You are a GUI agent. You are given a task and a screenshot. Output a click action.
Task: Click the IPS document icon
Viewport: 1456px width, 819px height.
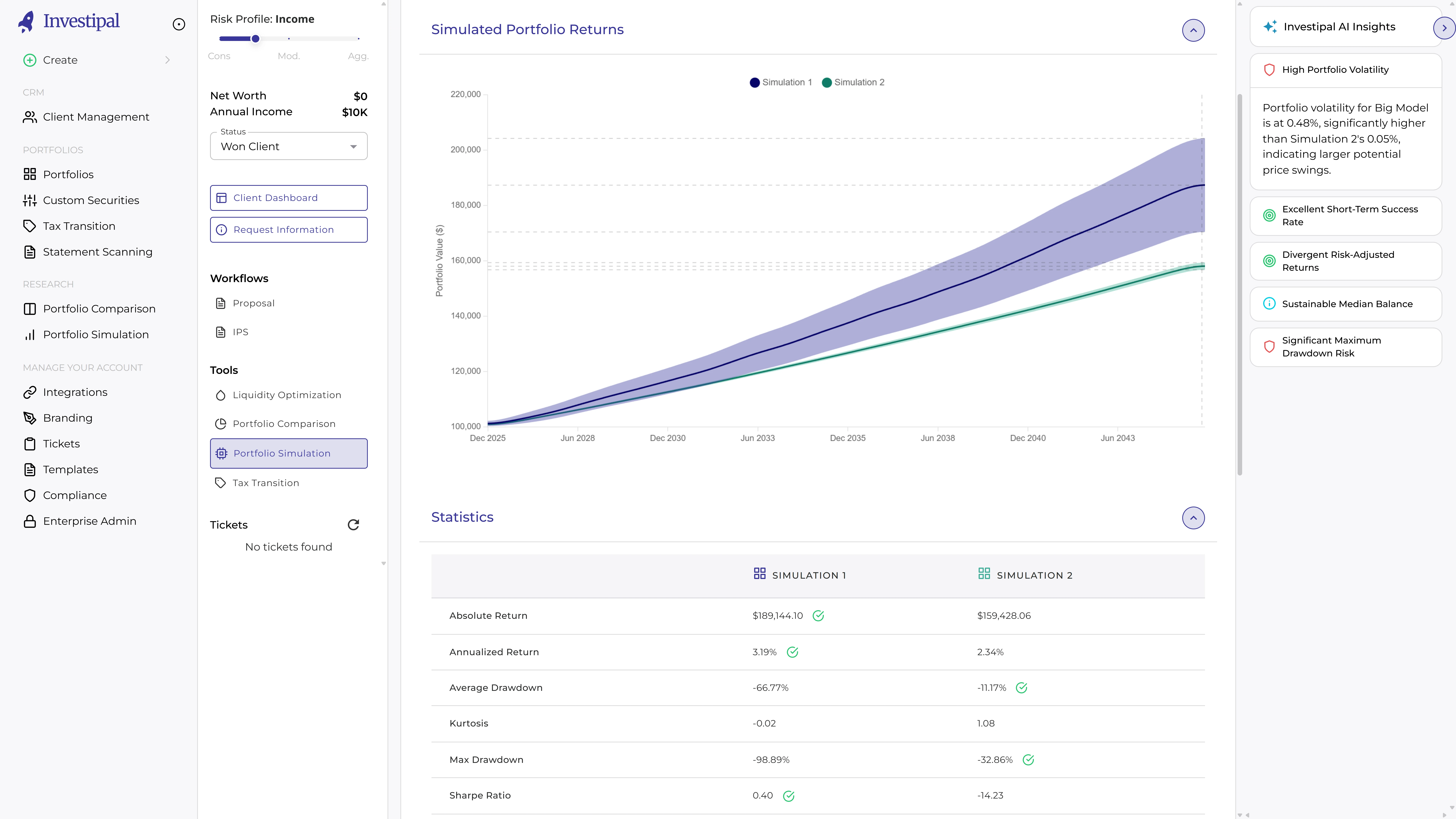click(220, 332)
